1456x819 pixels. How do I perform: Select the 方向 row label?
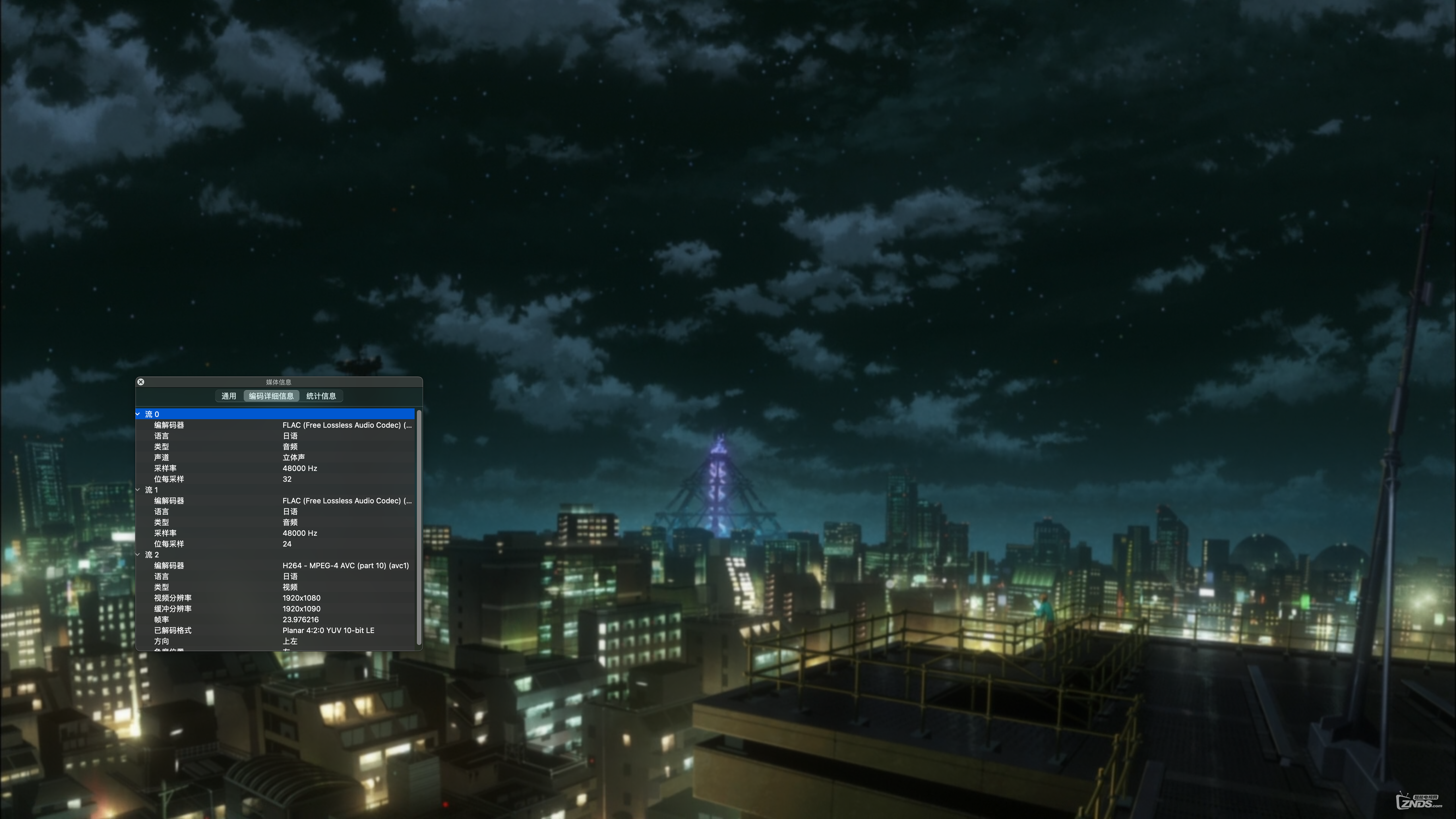[162, 642]
